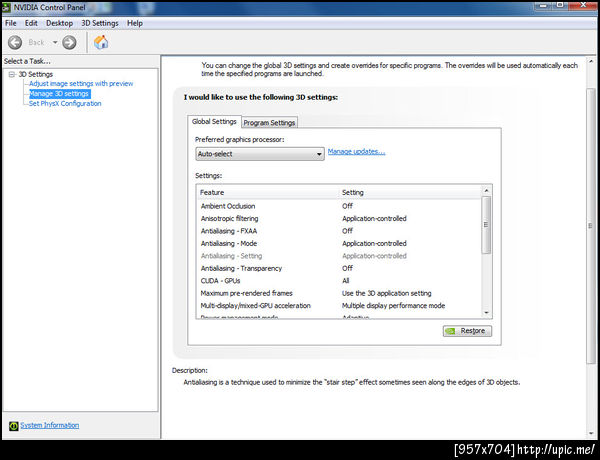Click the Multiple display performance mode value
The width and height of the screenshot is (600, 460).
[393, 305]
